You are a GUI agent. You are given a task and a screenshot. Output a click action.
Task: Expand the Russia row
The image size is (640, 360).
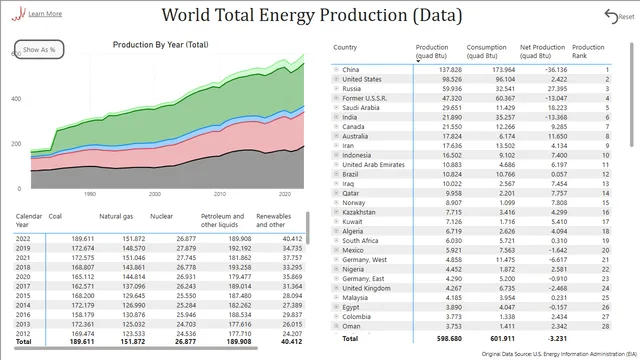tap(336, 88)
